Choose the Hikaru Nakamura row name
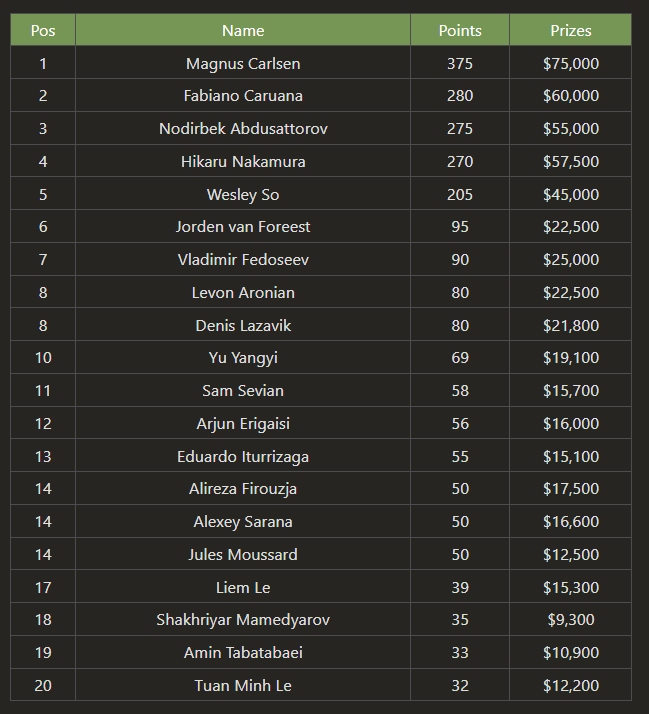The height and width of the screenshot is (714, 649). pos(243,162)
